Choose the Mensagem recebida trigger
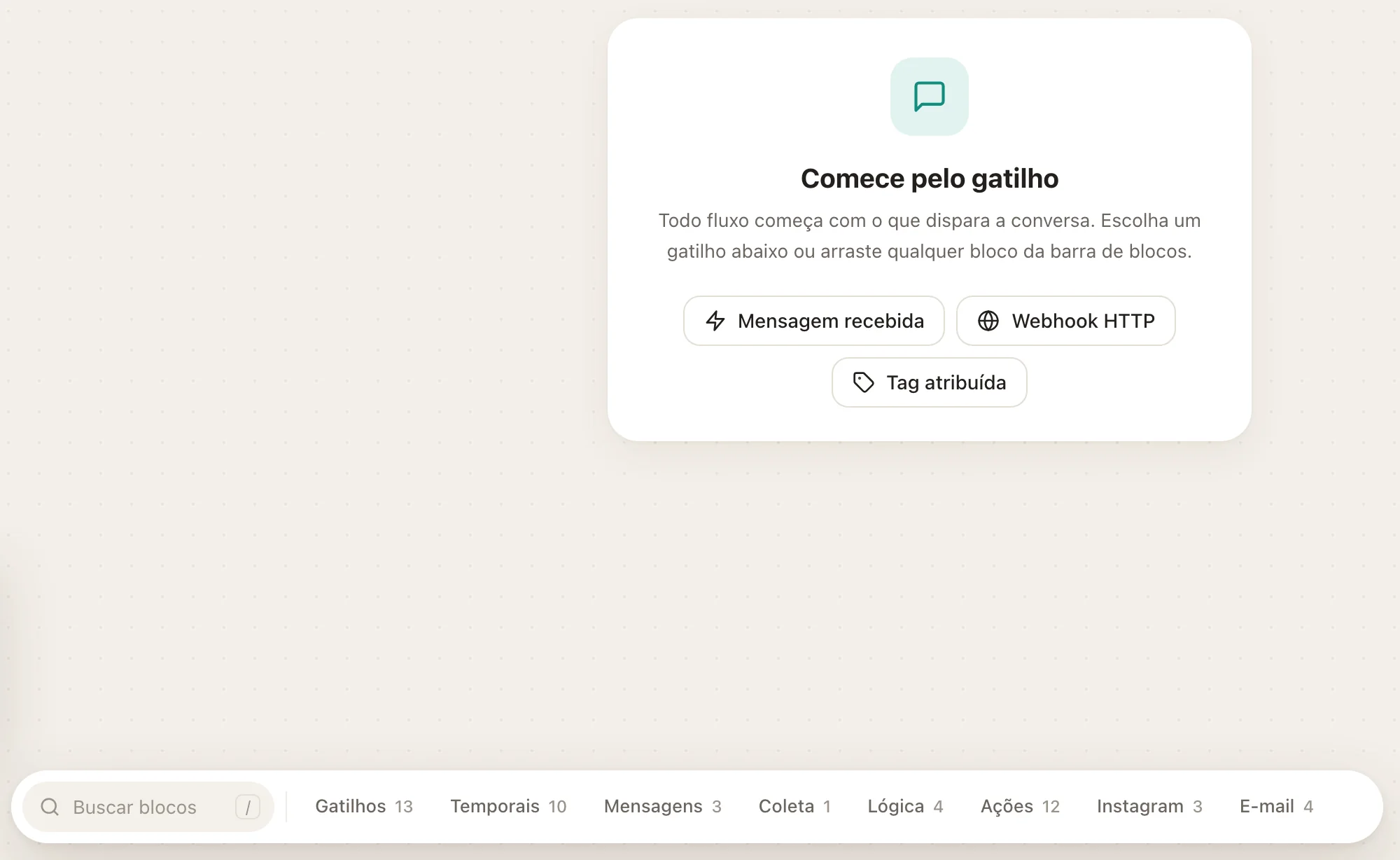1400x860 pixels. (813, 321)
